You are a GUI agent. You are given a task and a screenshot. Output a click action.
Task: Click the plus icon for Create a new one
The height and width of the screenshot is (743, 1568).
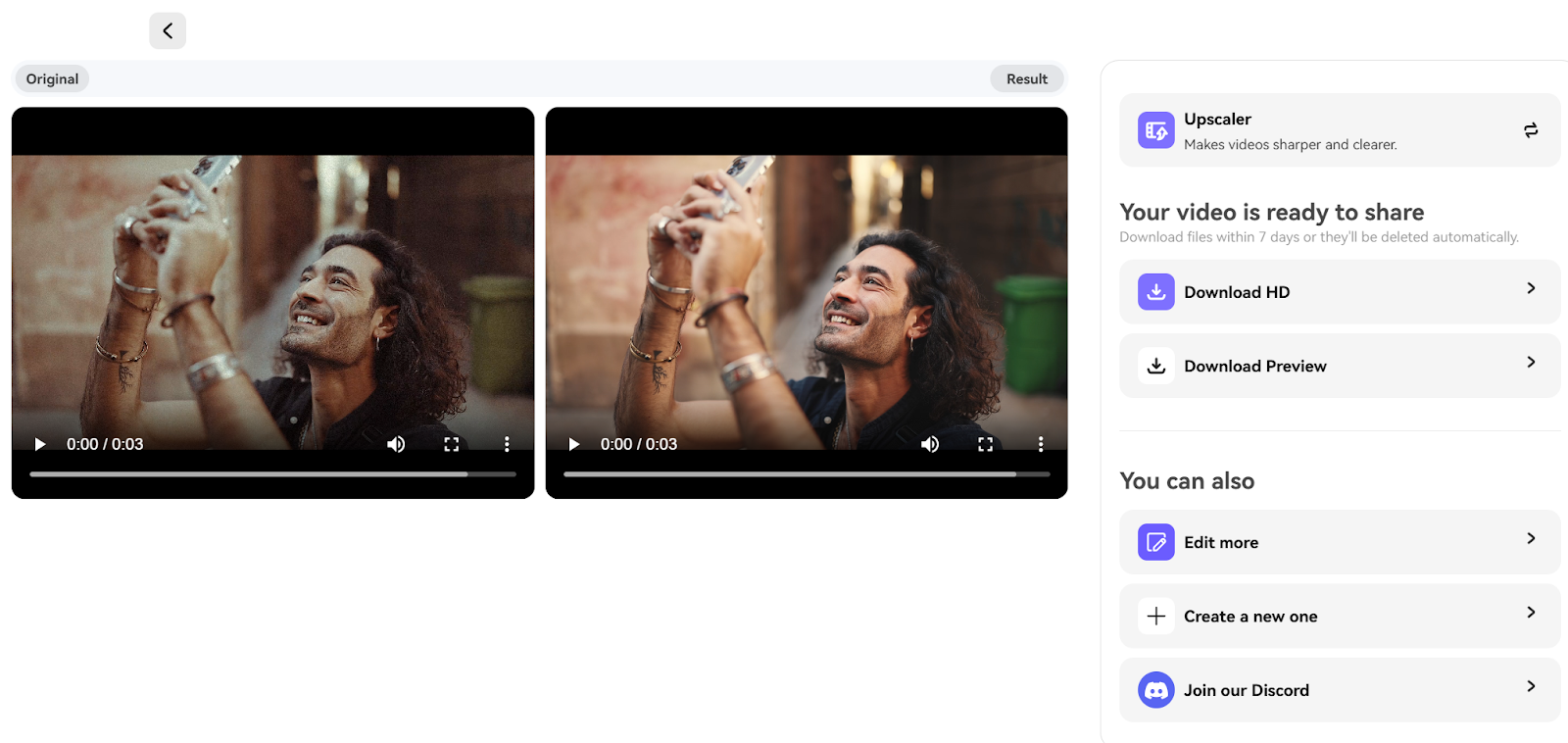[1156, 616]
